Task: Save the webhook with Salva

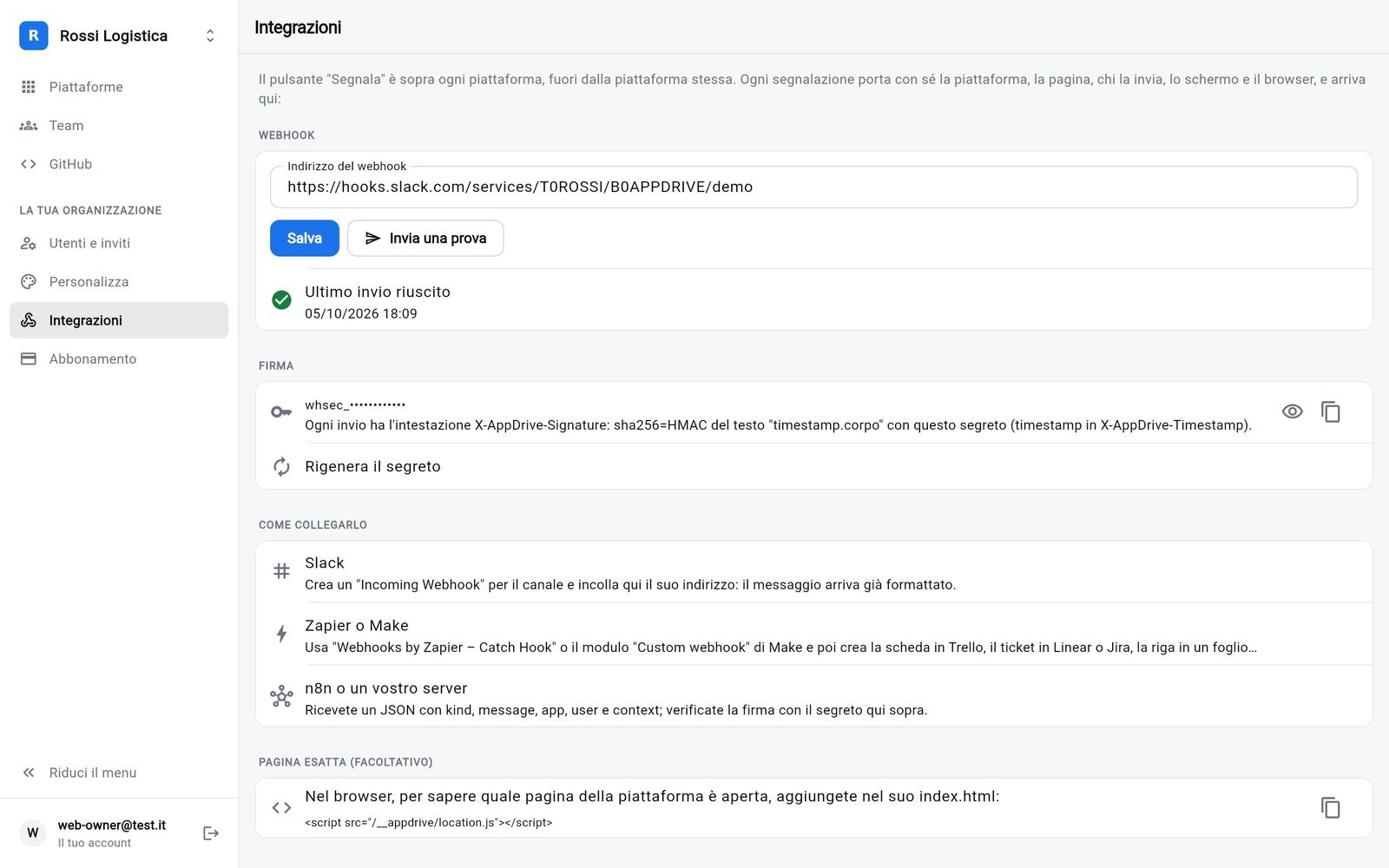Action: click(305, 238)
